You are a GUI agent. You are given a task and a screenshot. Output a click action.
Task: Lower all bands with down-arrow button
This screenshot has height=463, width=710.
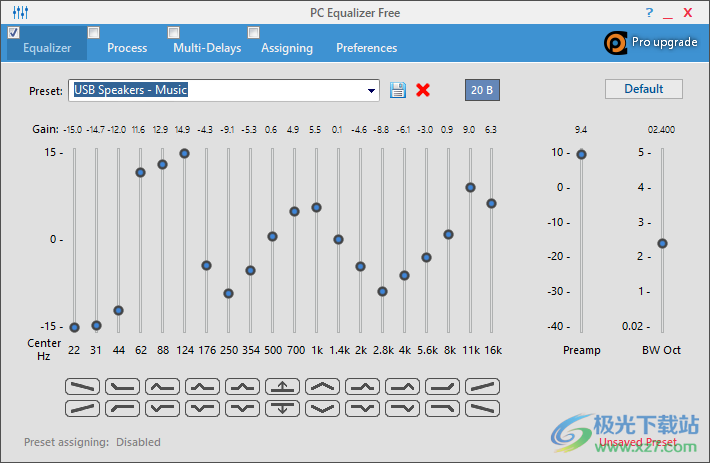283,409
